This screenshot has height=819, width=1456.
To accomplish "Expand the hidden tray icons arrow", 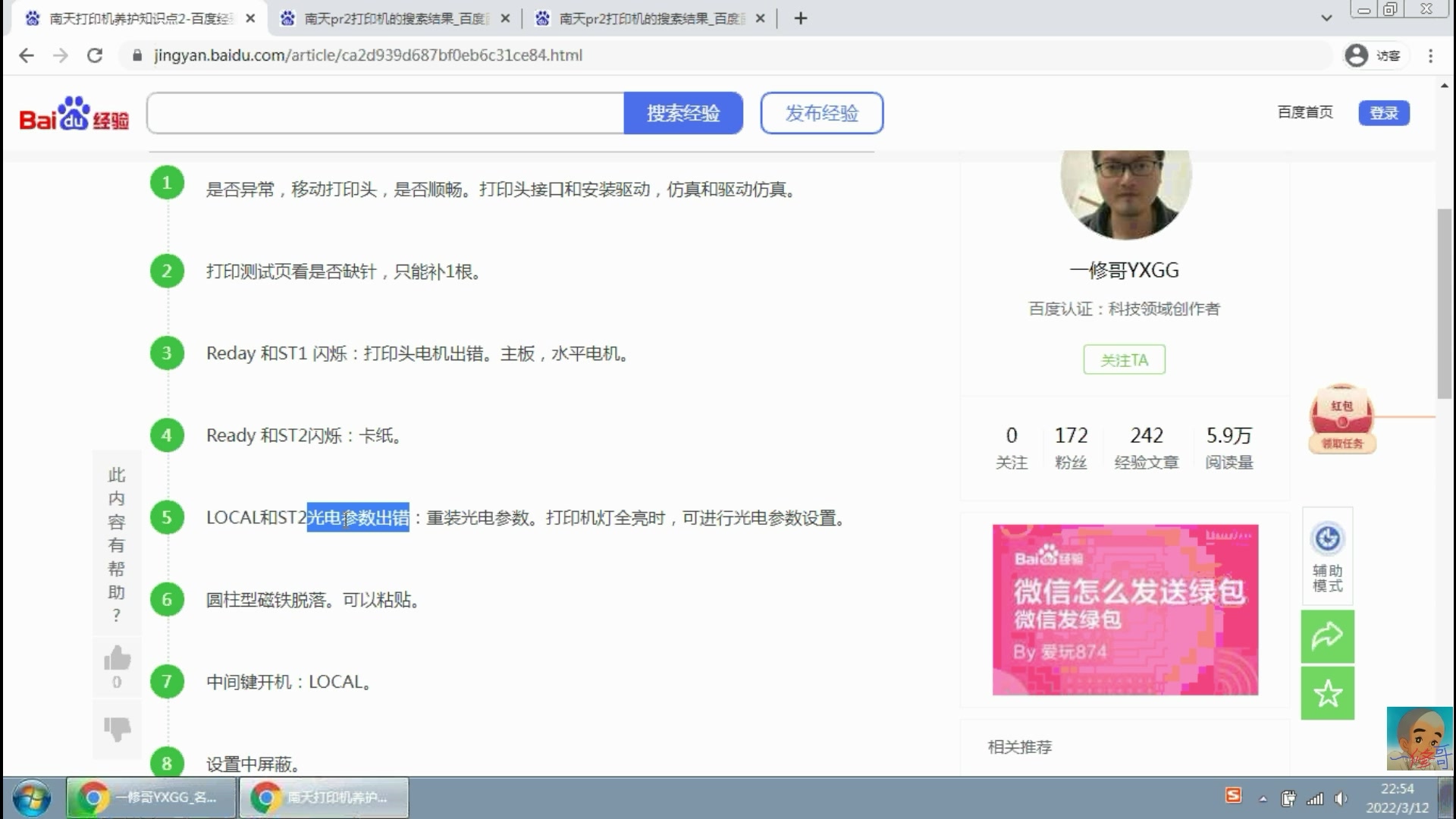I will click(x=1263, y=798).
